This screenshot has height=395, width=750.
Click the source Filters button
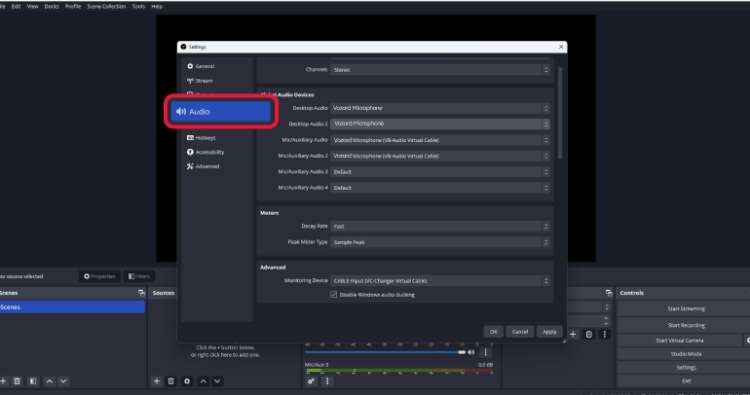click(139, 276)
